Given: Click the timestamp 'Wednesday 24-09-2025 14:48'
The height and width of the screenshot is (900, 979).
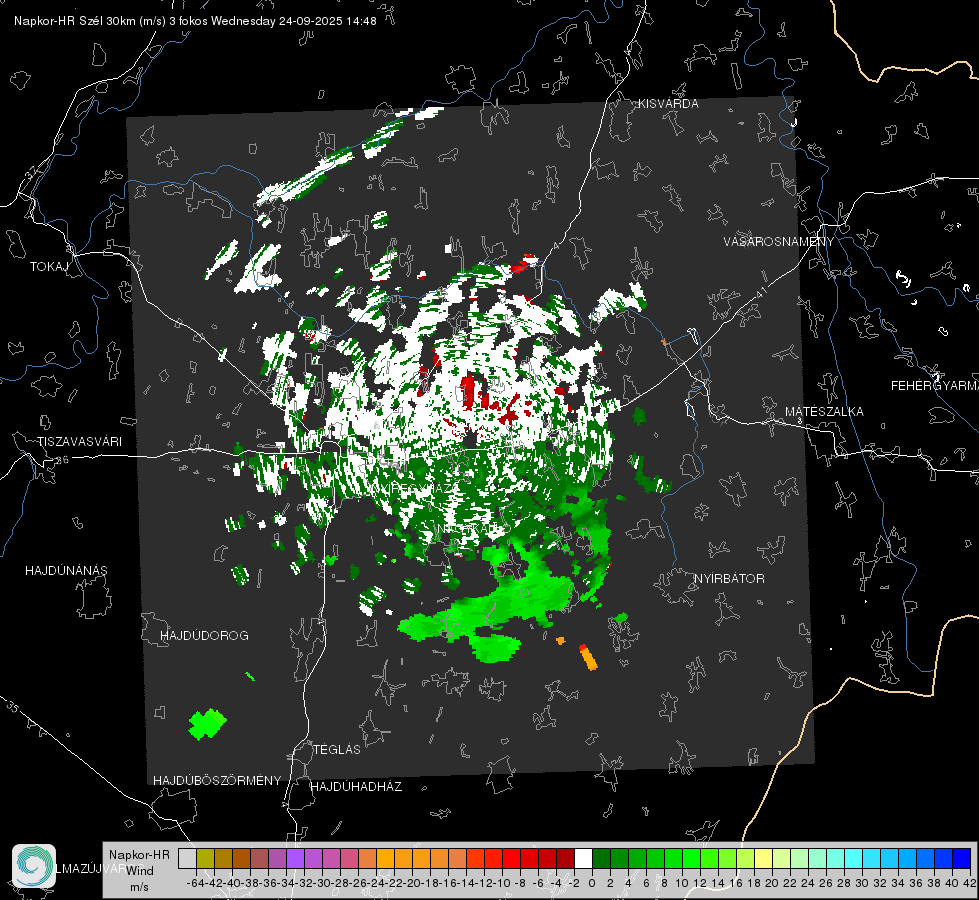Looking at the screenshot, I should pos(293,21).
